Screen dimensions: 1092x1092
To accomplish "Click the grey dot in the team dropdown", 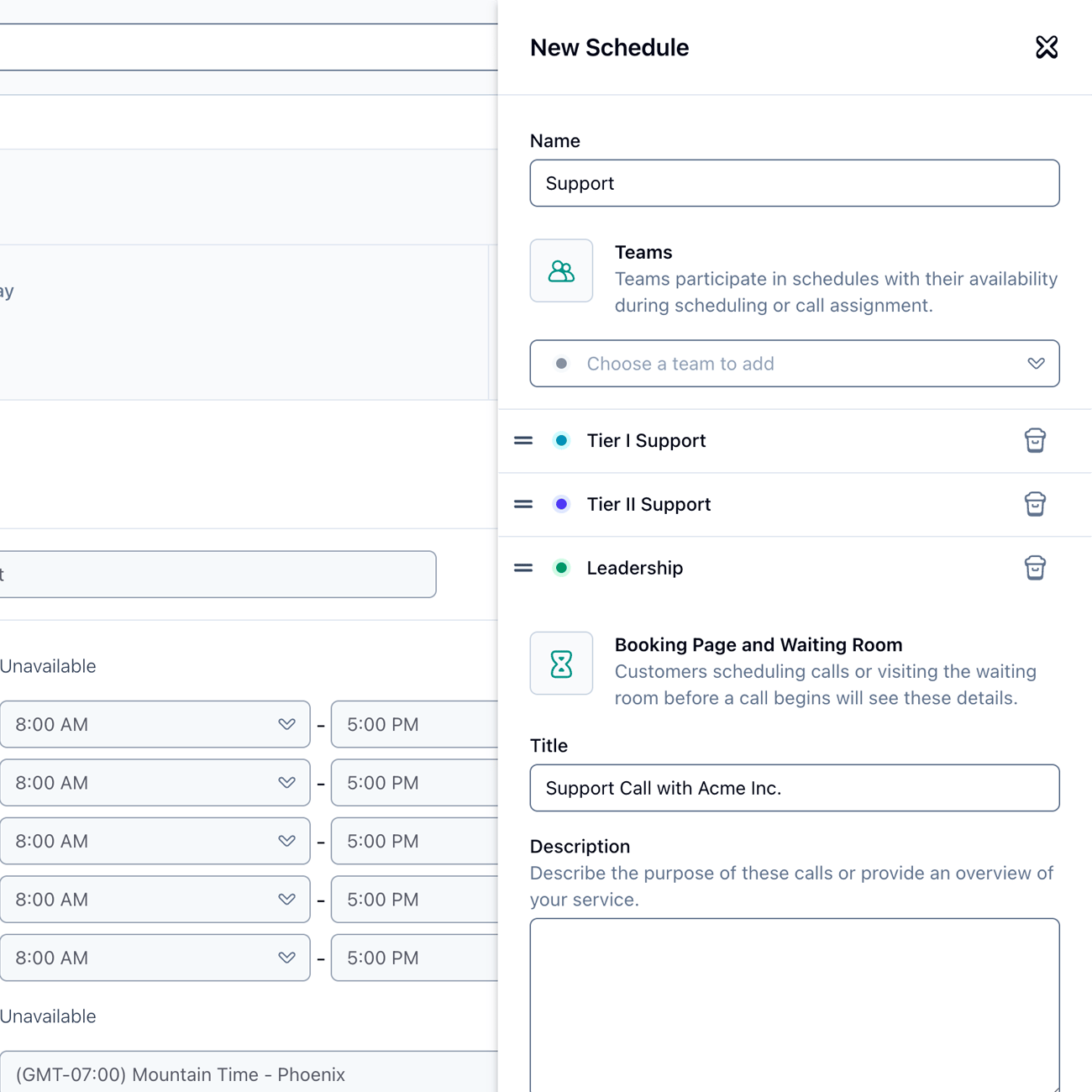I will (x=561, y=364).
